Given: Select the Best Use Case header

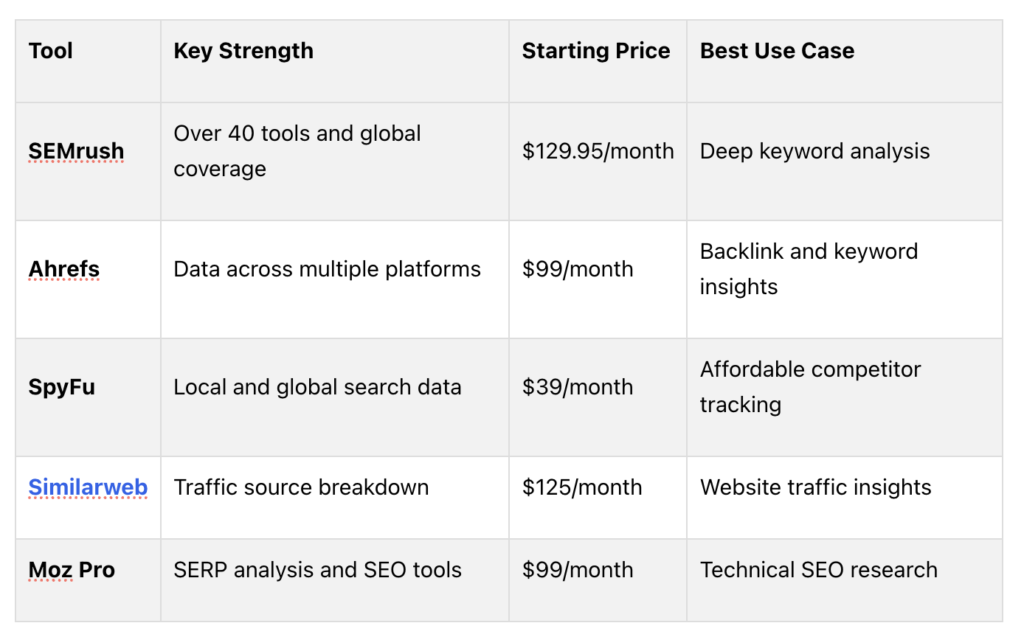Looking at the screenshot, I should tap(776, 51).
